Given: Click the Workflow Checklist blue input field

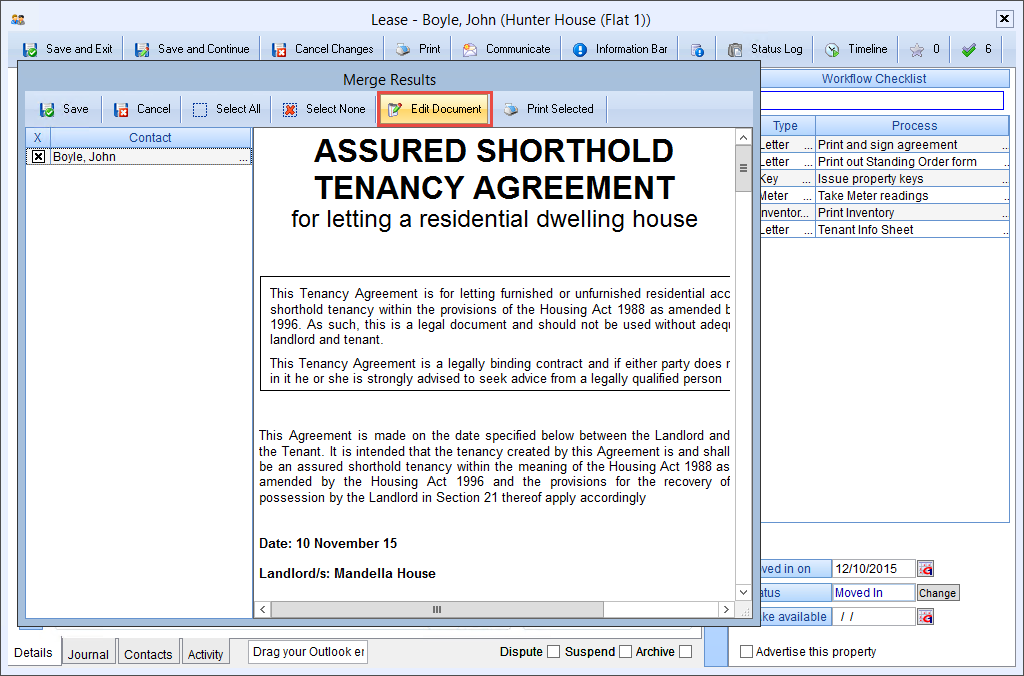Looking at the screenshot, I should (882, 101).
